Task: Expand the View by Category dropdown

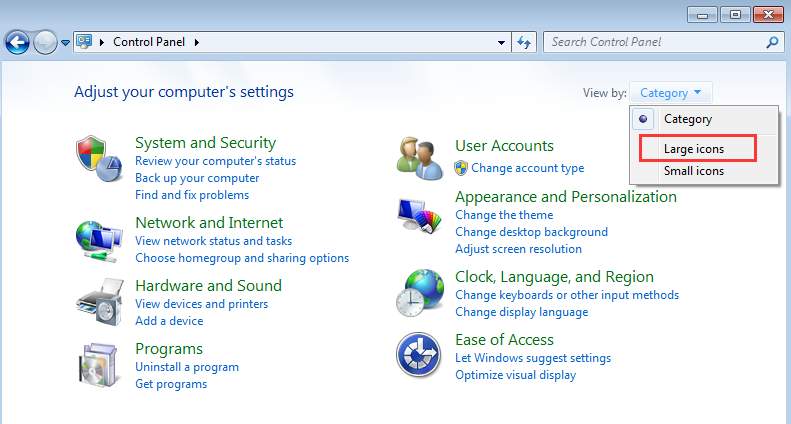Action: (x=671, y=93)
